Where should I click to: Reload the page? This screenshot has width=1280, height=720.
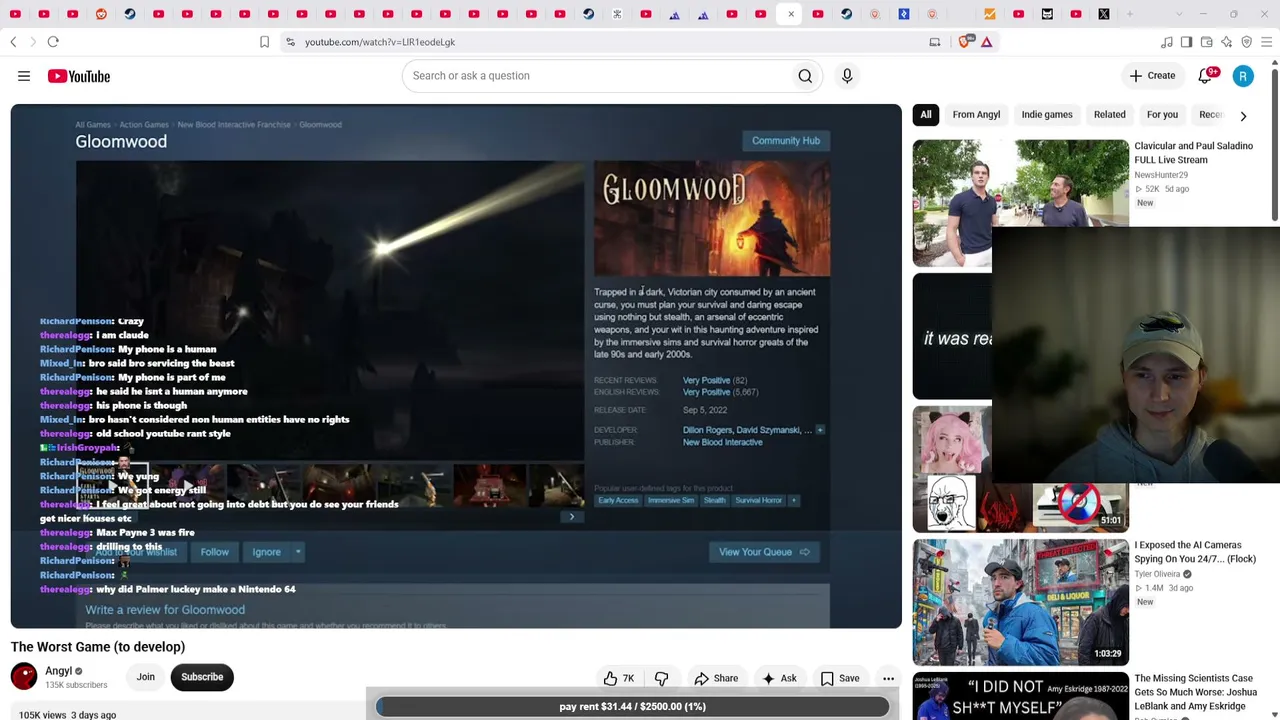pos(53,42)
